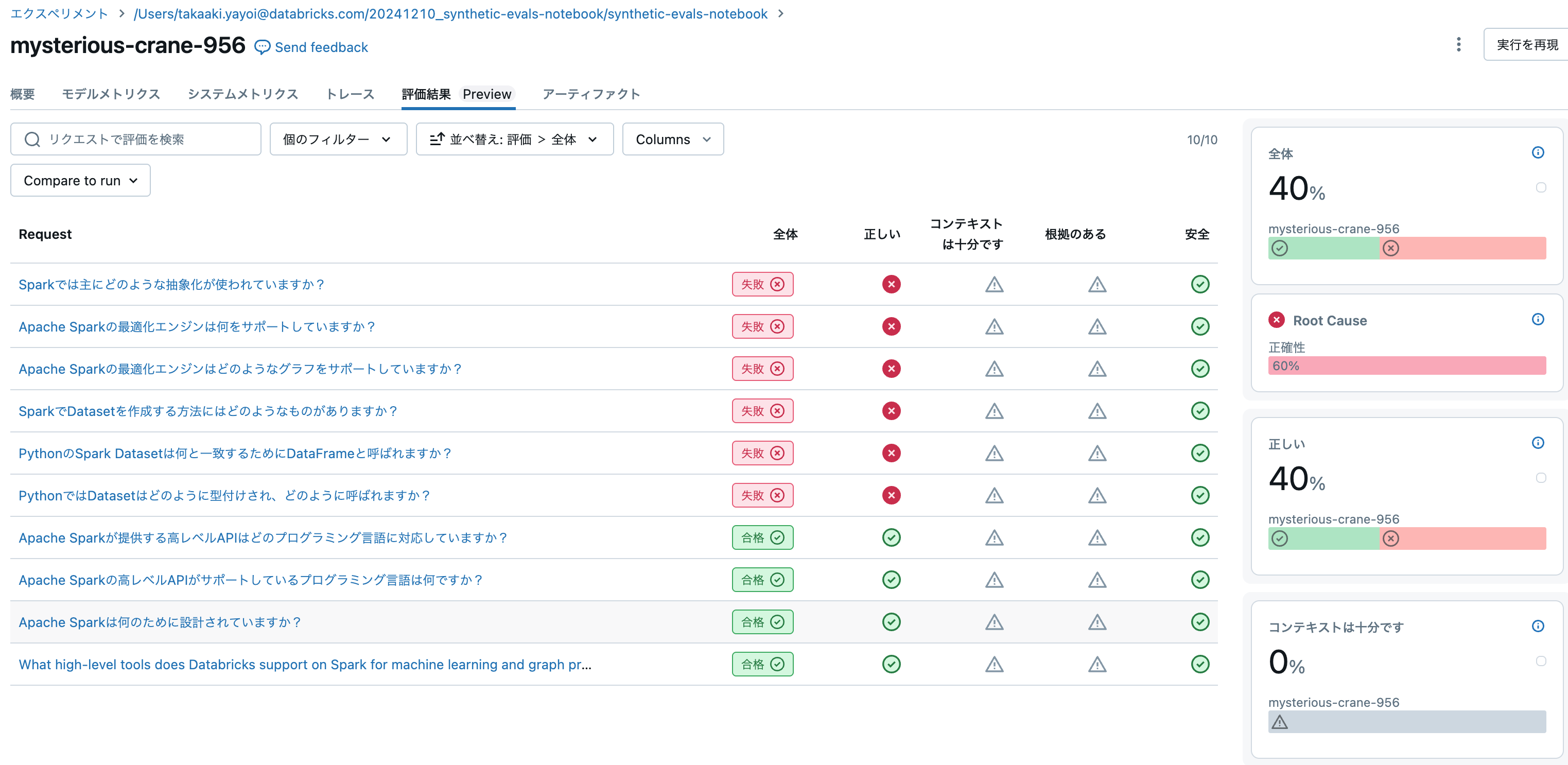Click info icon on Root Cause card
This screenshot has width=1568, height=765.
(1538, 320)
